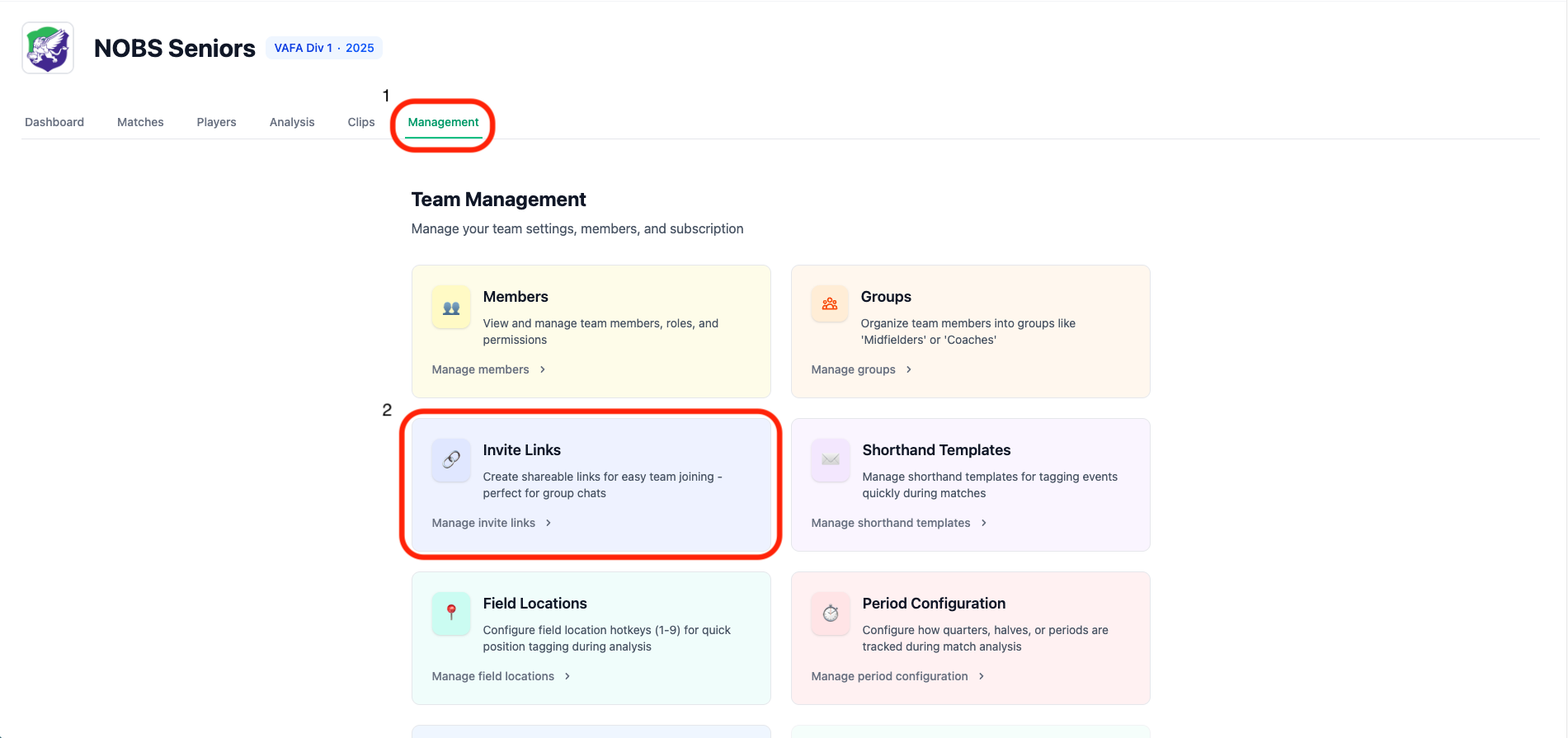Viewport: 1568px width, 738px height.
Task: Click the Shorthand Templates envelope icon
Action: [x=831, y=460]
